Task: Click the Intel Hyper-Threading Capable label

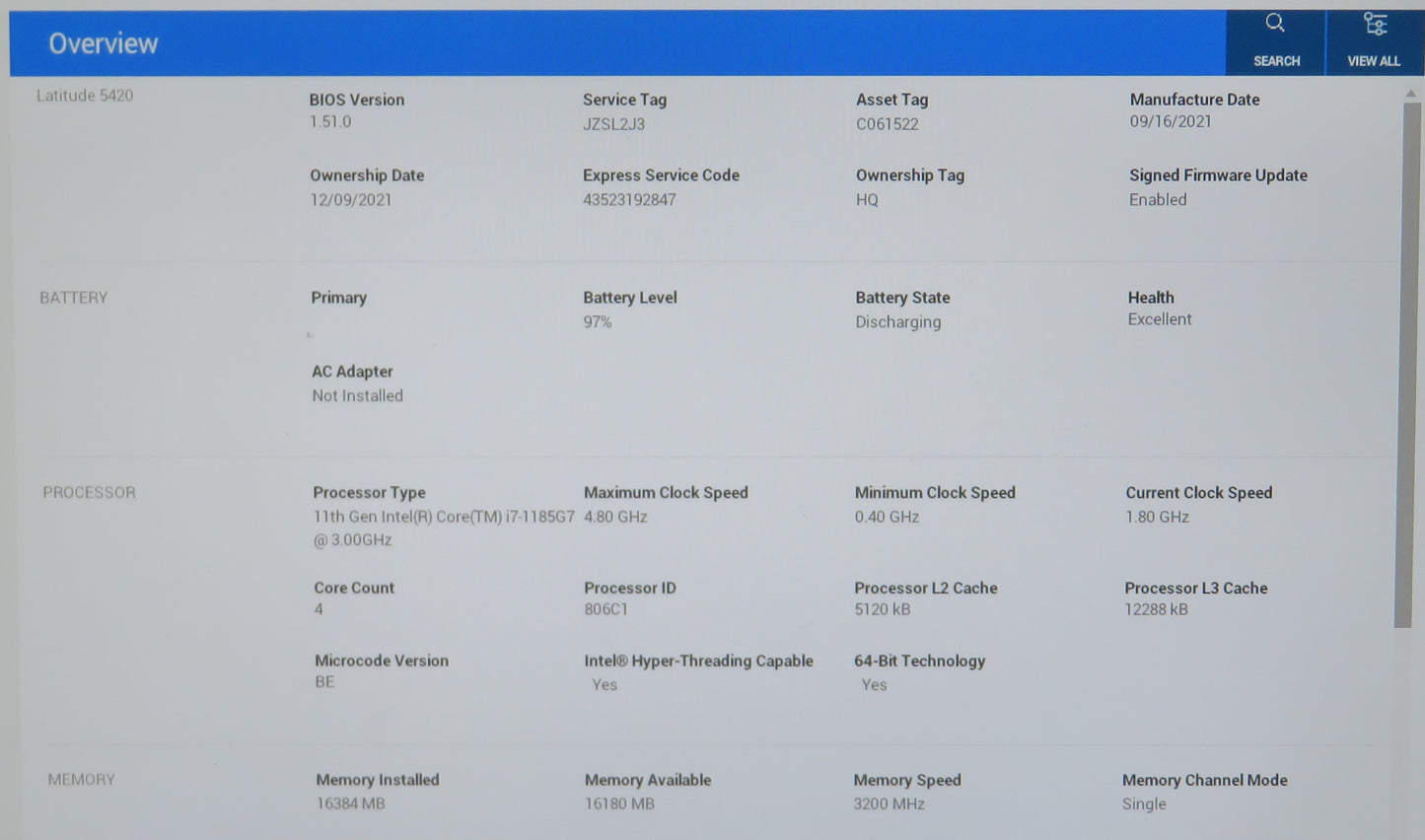Action: [698, 661]
